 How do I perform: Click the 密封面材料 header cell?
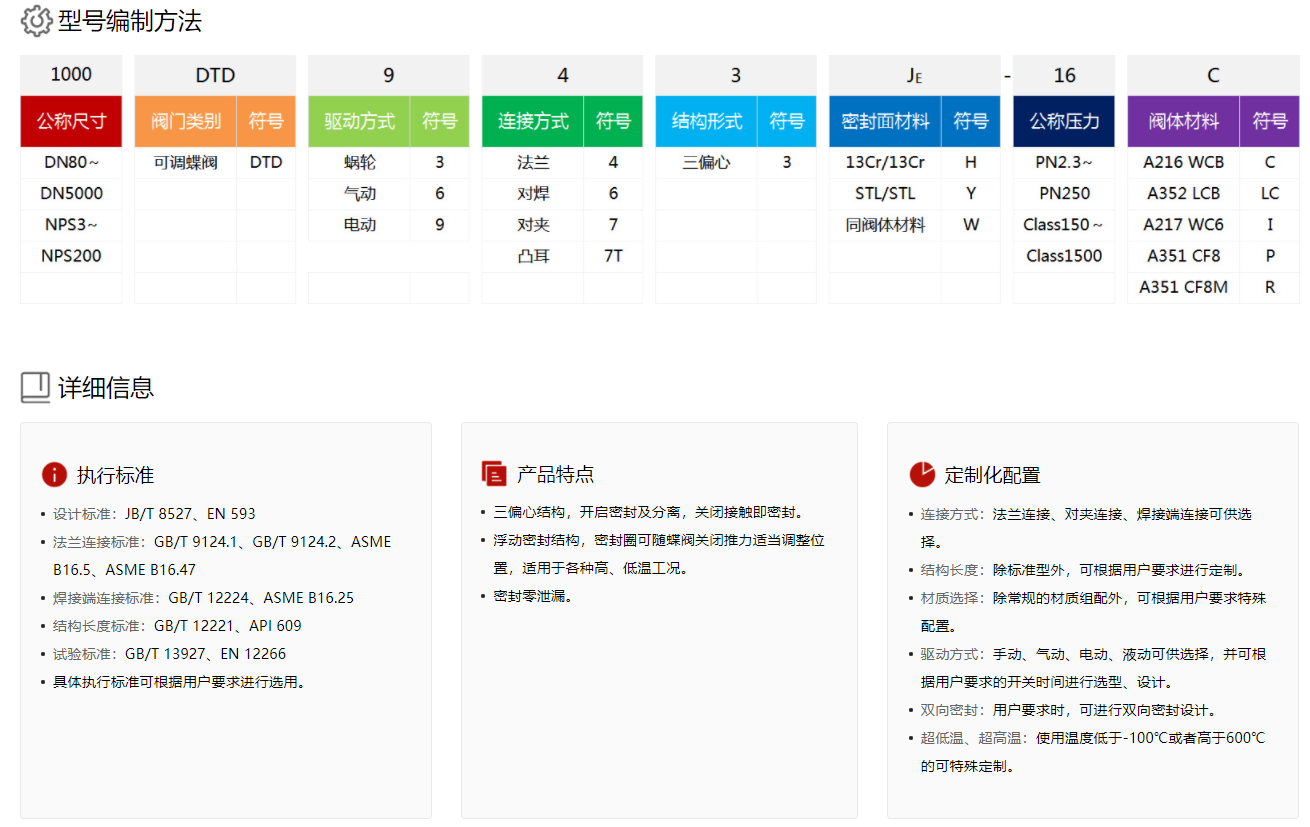(885, 122)
